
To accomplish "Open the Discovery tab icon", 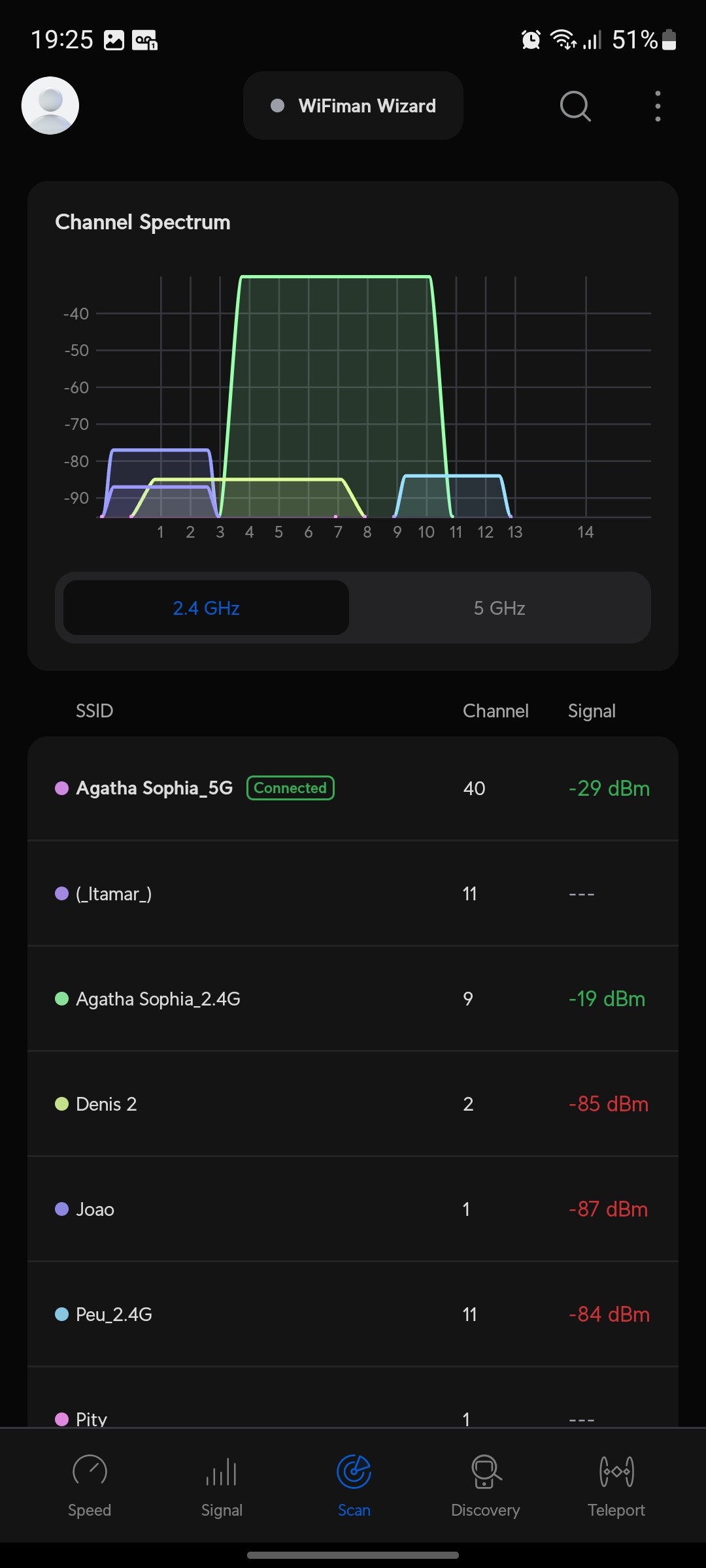I will tap(486, 1472).
